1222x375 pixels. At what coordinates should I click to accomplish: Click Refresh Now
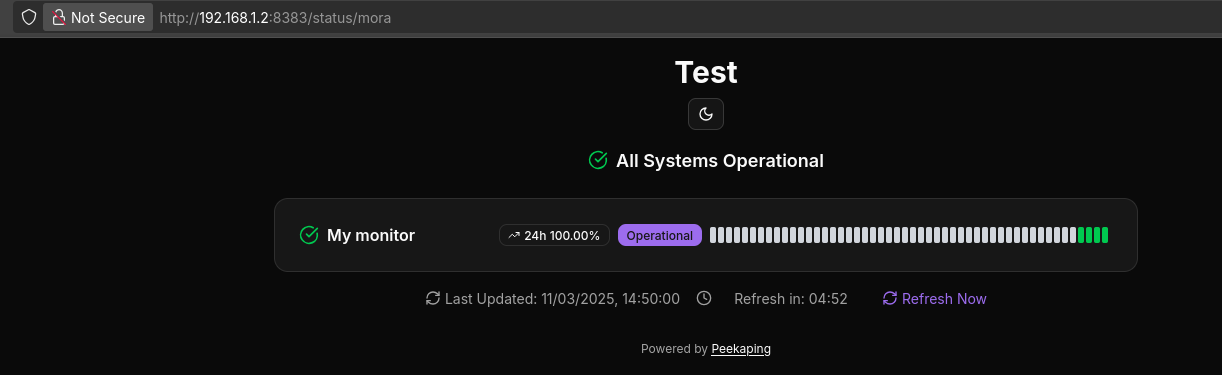coord(934,298)
